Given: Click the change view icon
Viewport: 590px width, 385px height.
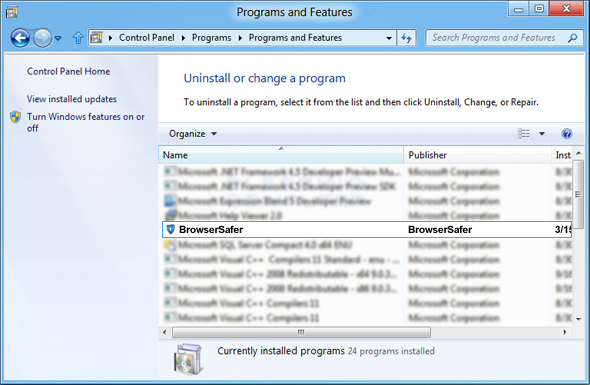Looking at the screenshot, I should click(x=523, y=134).
